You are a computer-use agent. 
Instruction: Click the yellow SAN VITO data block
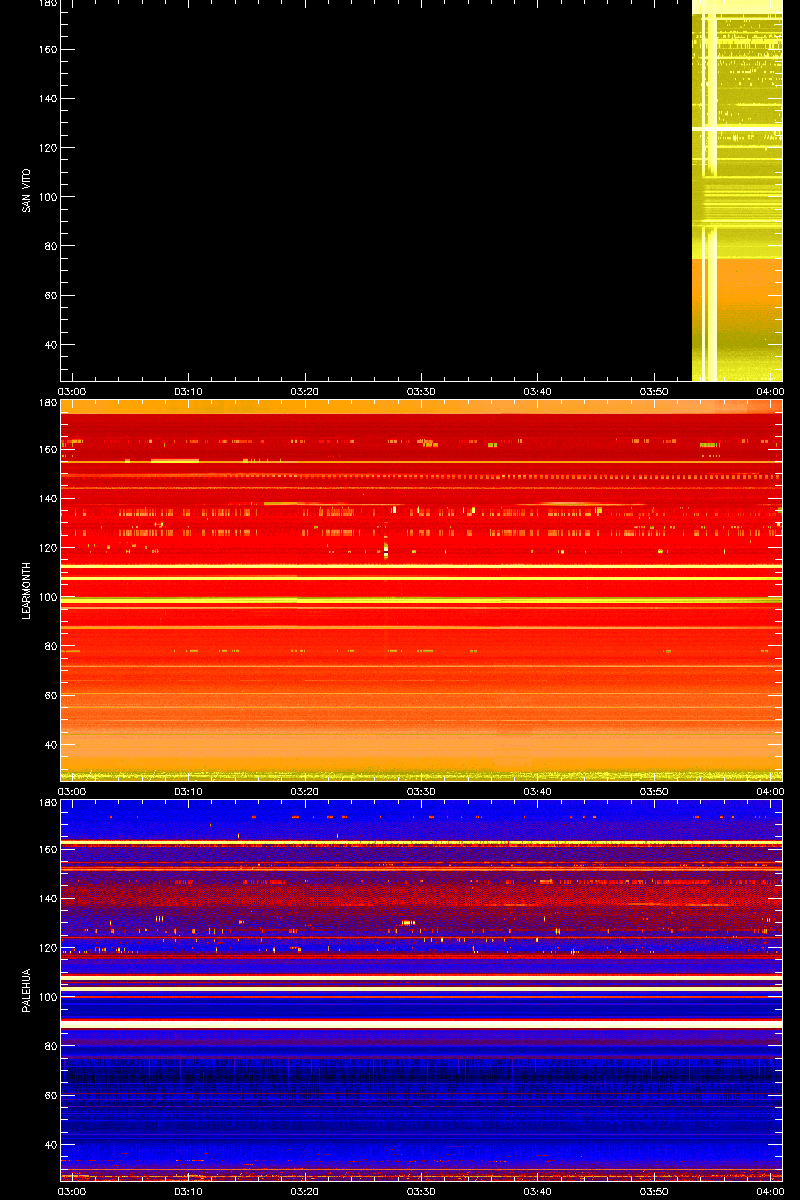[x=737, y=191]
